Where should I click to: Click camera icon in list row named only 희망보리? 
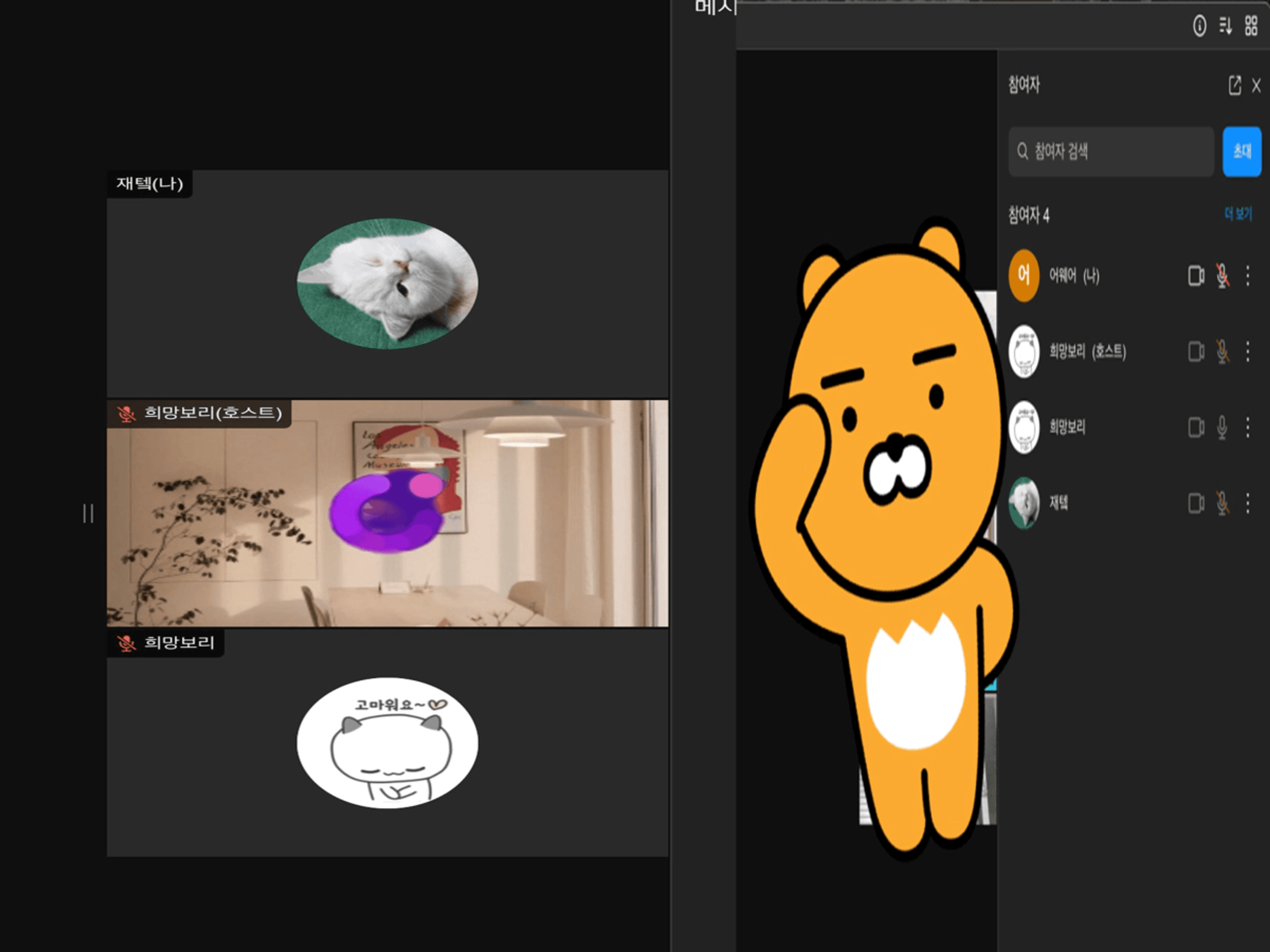click(1196, 427)
